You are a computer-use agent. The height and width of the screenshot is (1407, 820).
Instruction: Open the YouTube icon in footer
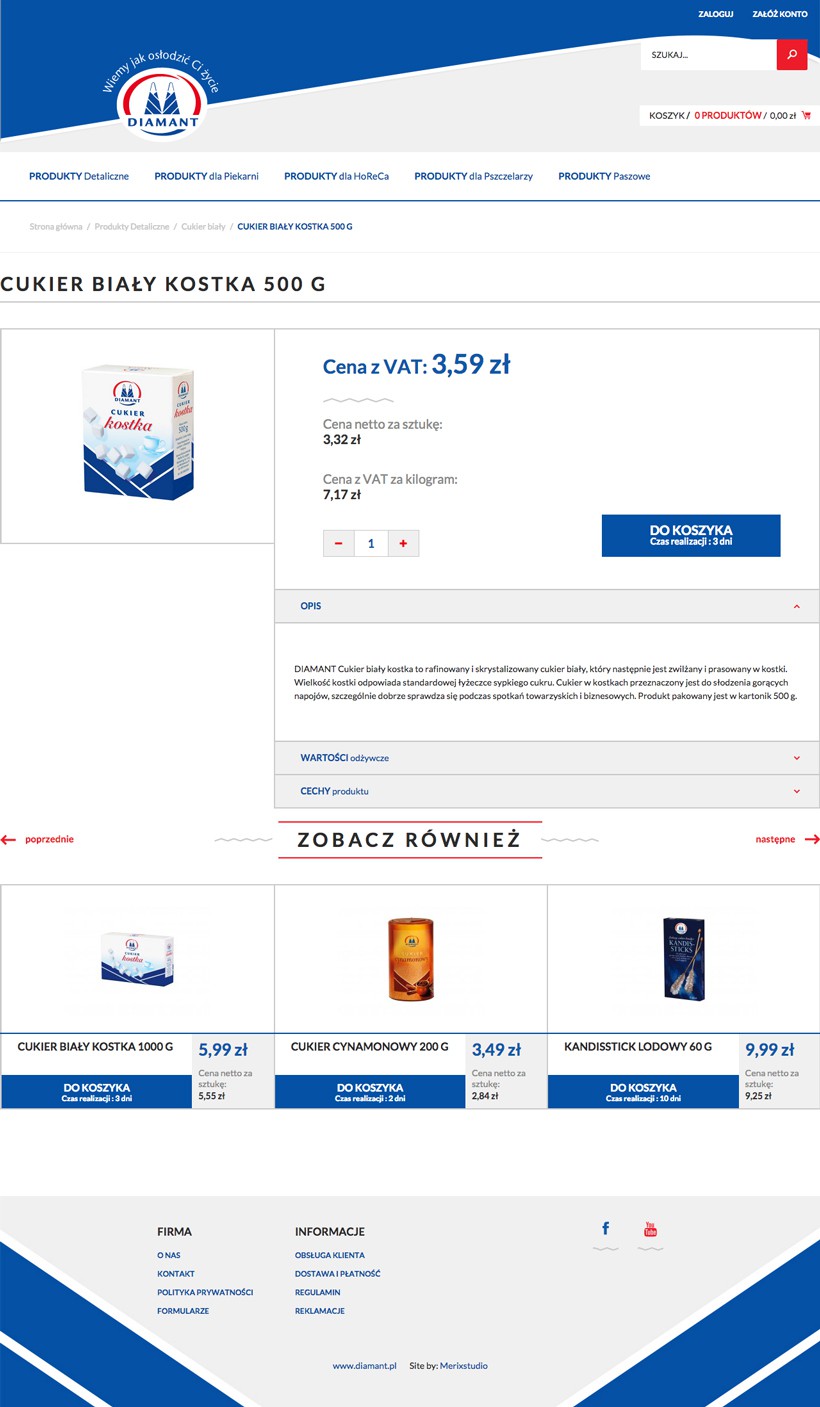650,1229
